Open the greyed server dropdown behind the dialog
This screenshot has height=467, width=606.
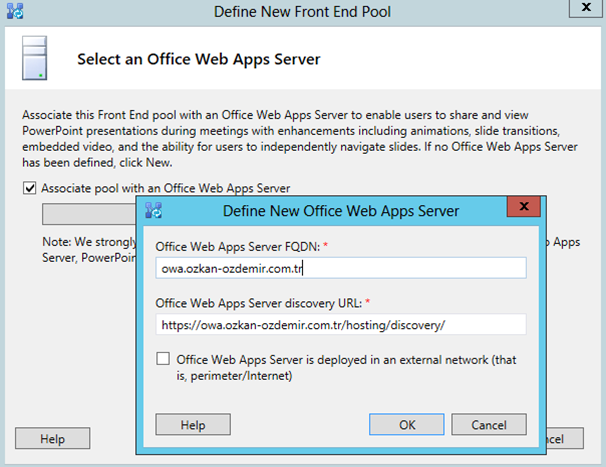[x=89, y=214]
